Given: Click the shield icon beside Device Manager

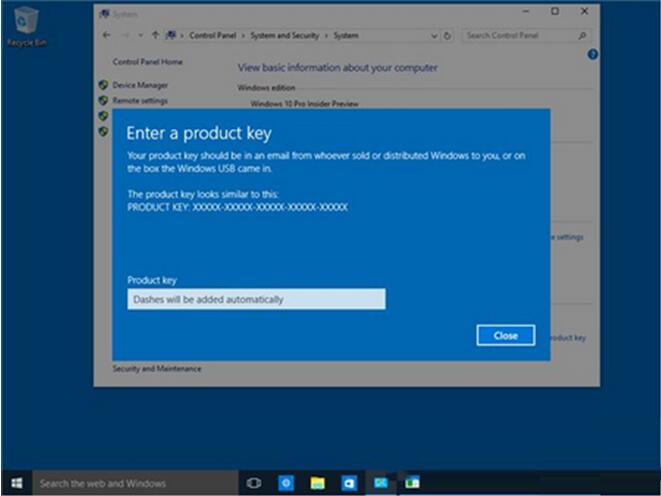Looking at the screenshot, I should click(x=103, y=85).
